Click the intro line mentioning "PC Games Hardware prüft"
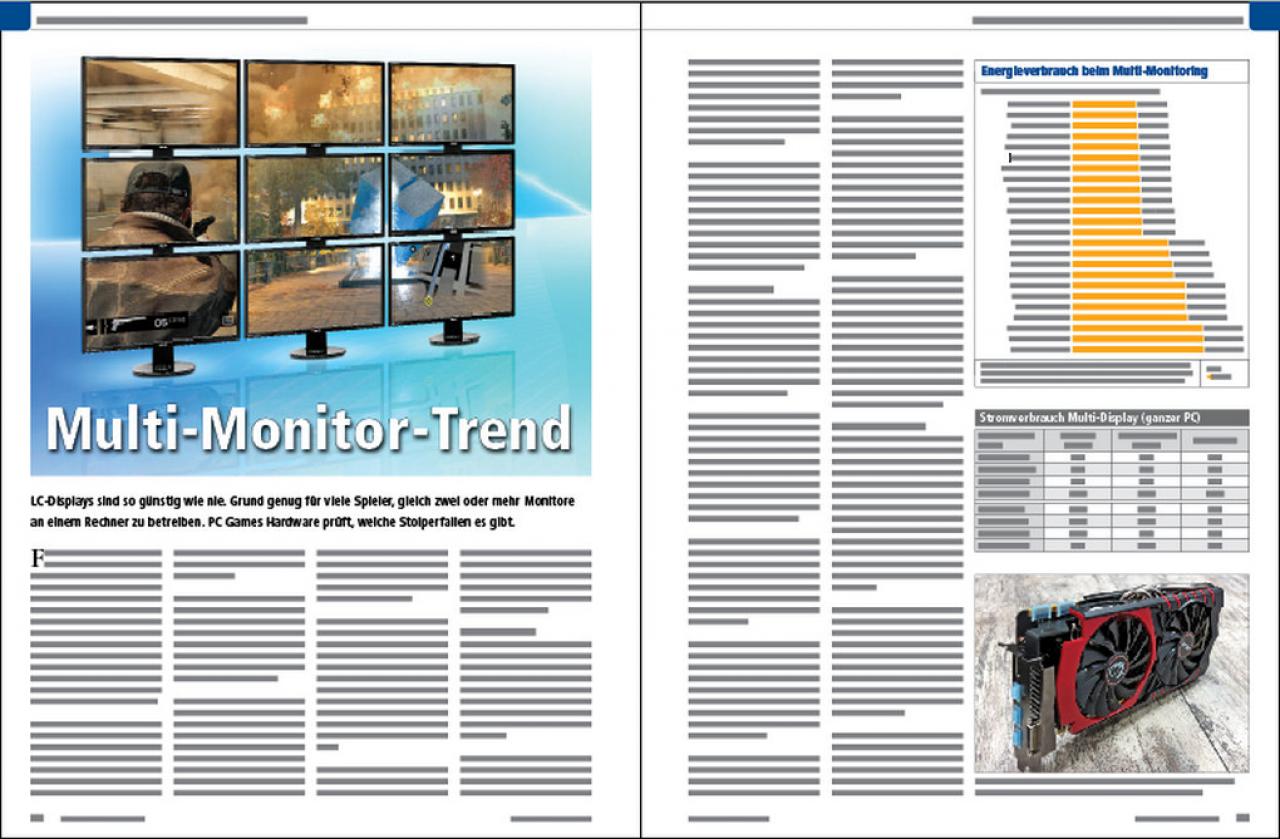The image size is (1280, 839). (x=271, y=524)
